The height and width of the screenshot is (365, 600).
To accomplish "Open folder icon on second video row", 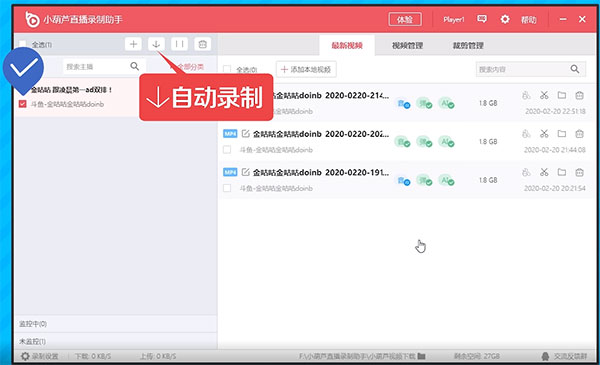I will pos(562,134).
